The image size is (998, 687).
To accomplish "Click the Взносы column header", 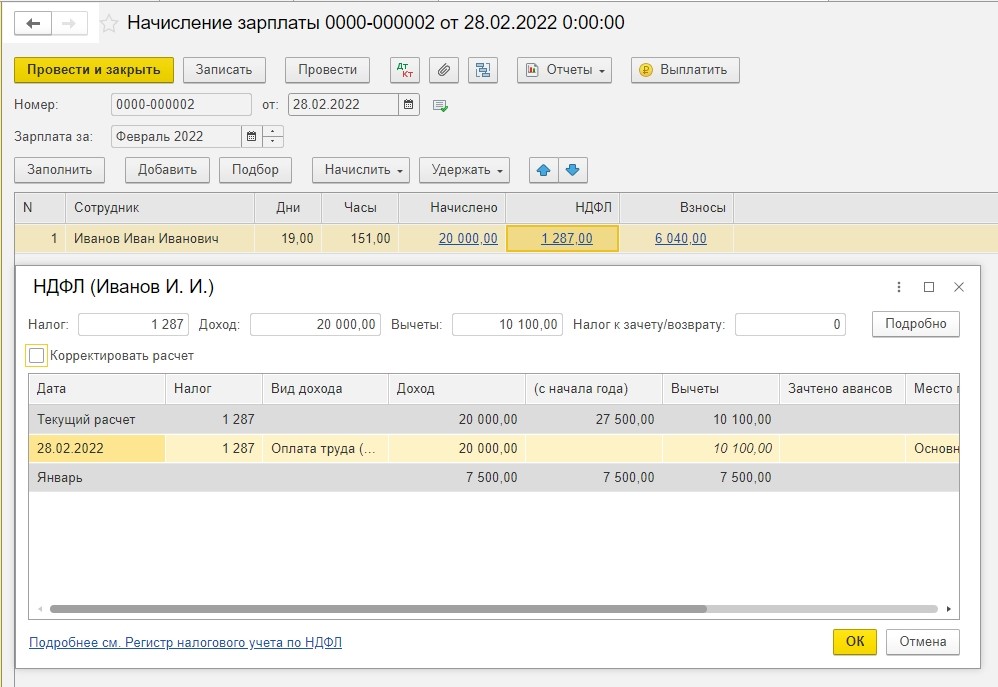I will pos(676,208).
